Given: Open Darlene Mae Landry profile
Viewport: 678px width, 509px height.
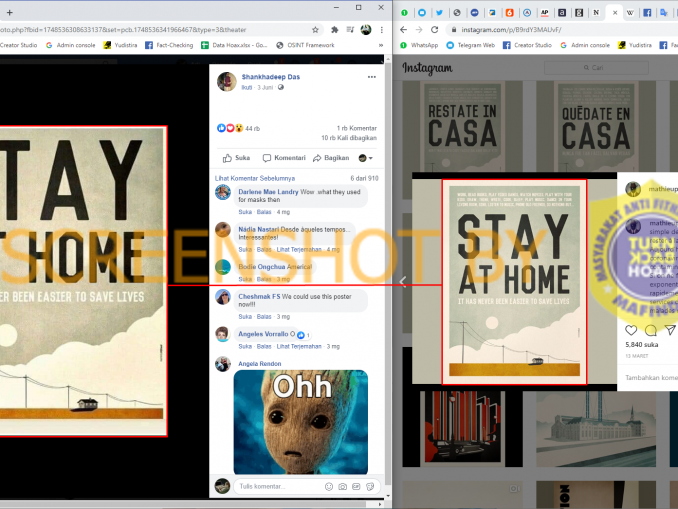Looking at the screenshot, I should click(268, 192).
